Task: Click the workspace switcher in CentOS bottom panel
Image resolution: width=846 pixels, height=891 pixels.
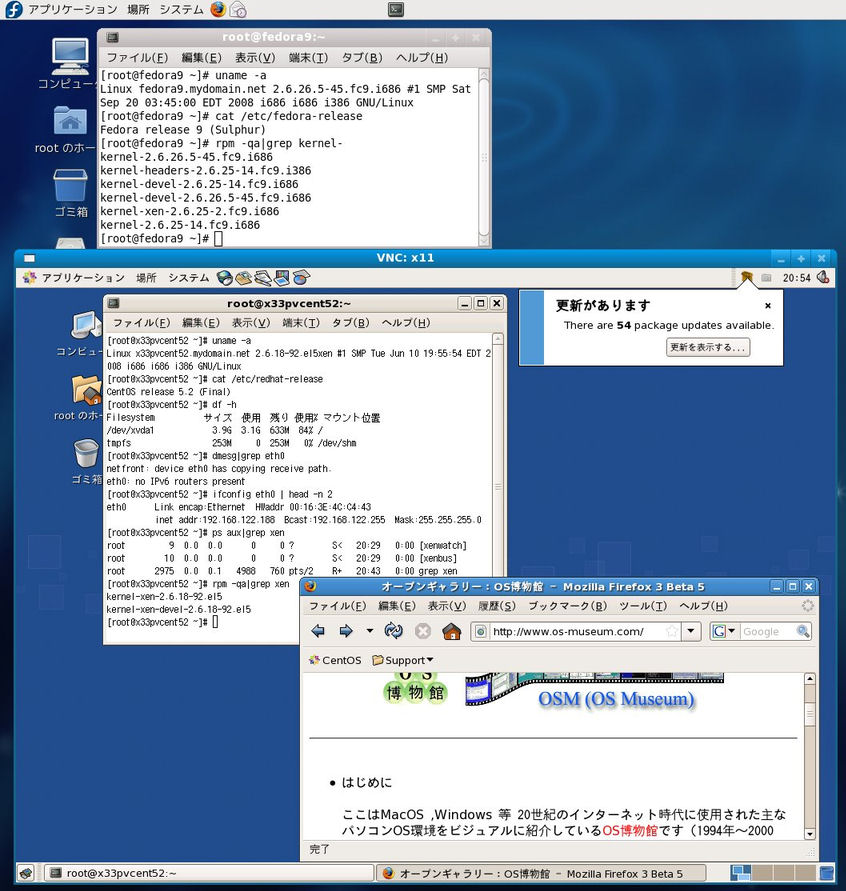Action: point(773,872)
